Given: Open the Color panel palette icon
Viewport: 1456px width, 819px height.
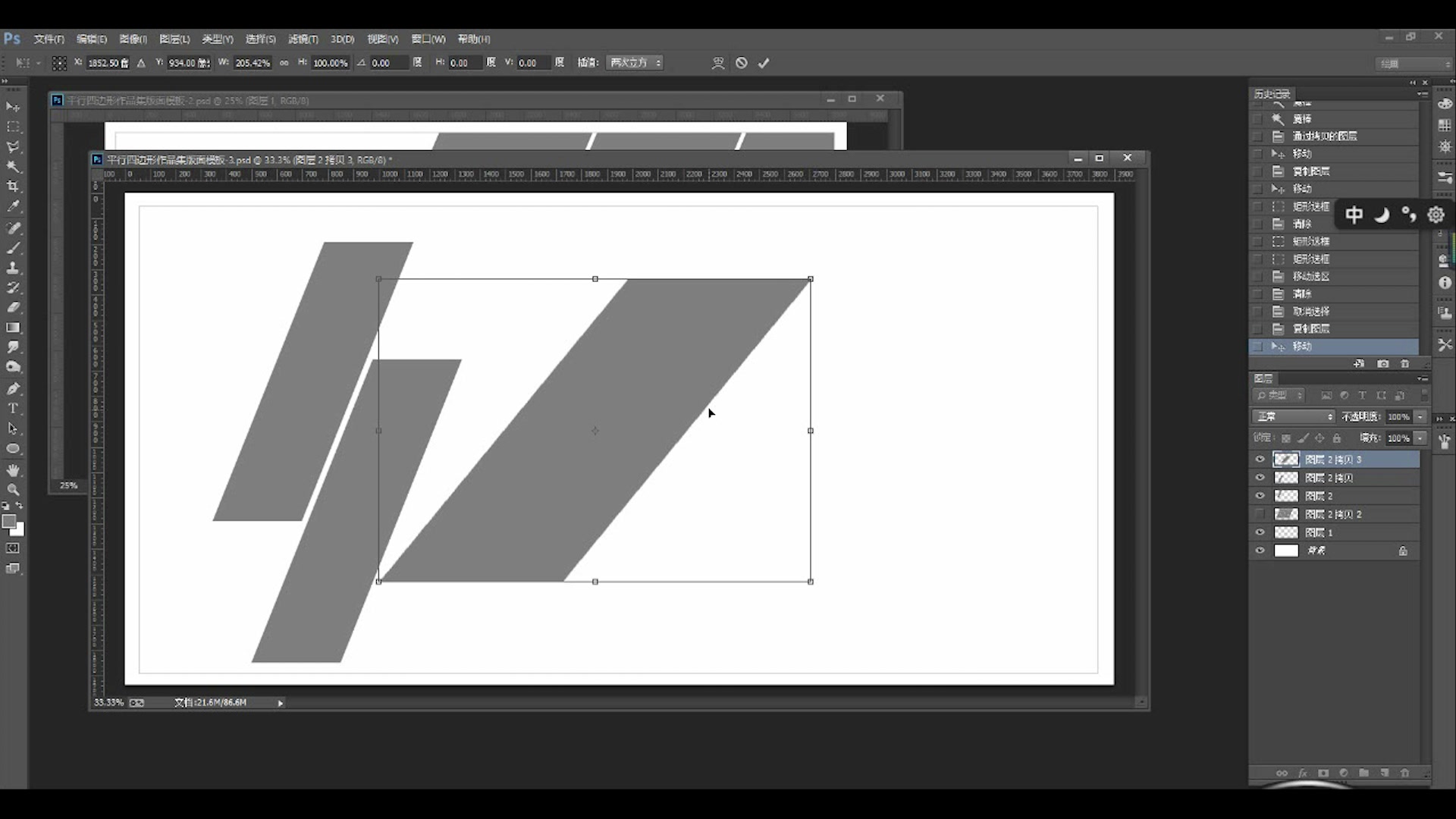Looking at the screenshot, I should click(x=1445, y=104).
